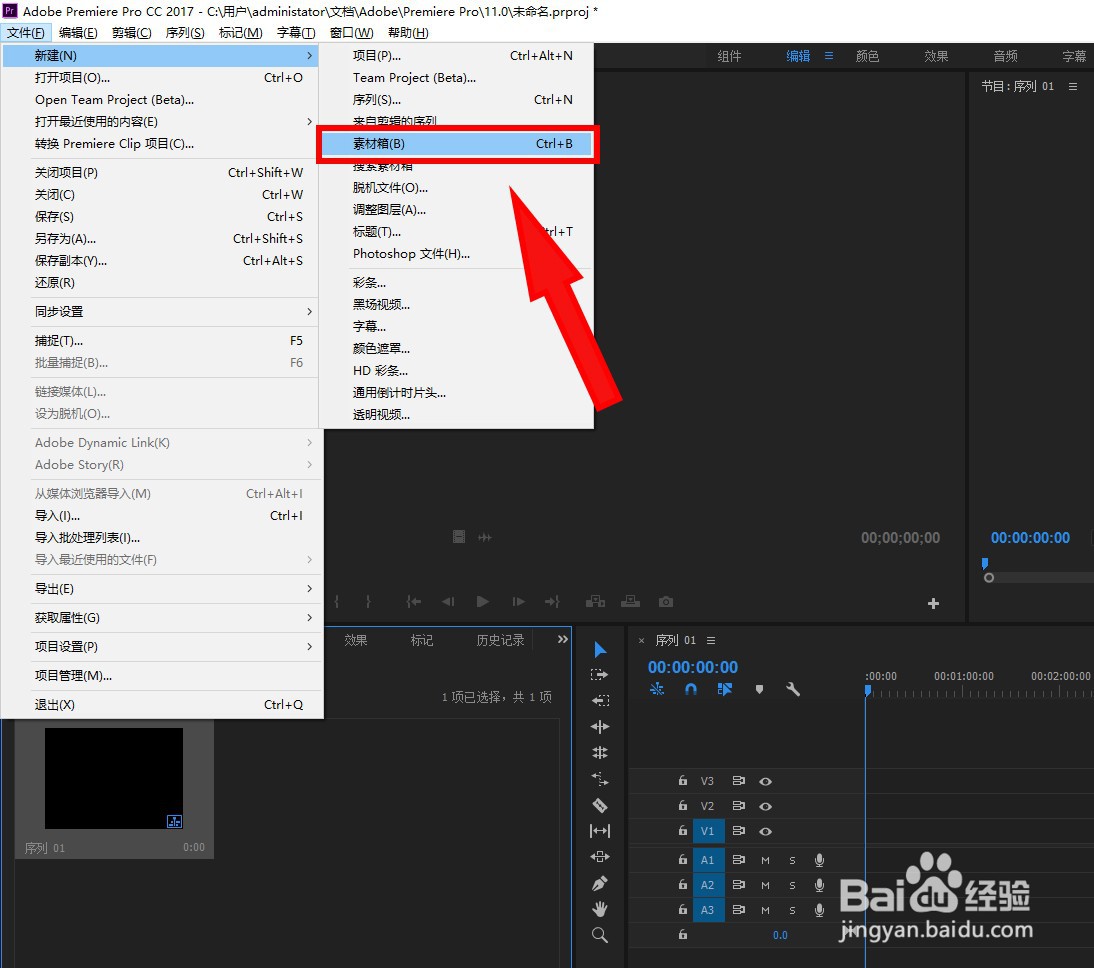Open the 序列 01 timeline panel menu
The height and width of the screenshot is (968, 1094).
pyautogui.click(x=710, y=641)
